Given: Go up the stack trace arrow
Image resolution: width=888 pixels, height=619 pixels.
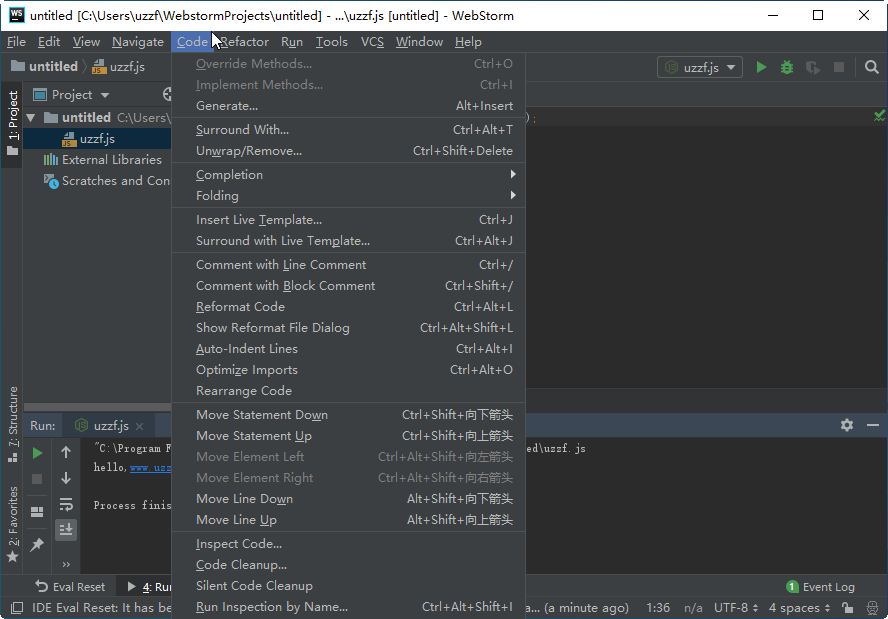Looking at the screenshot, I should 66,452.
